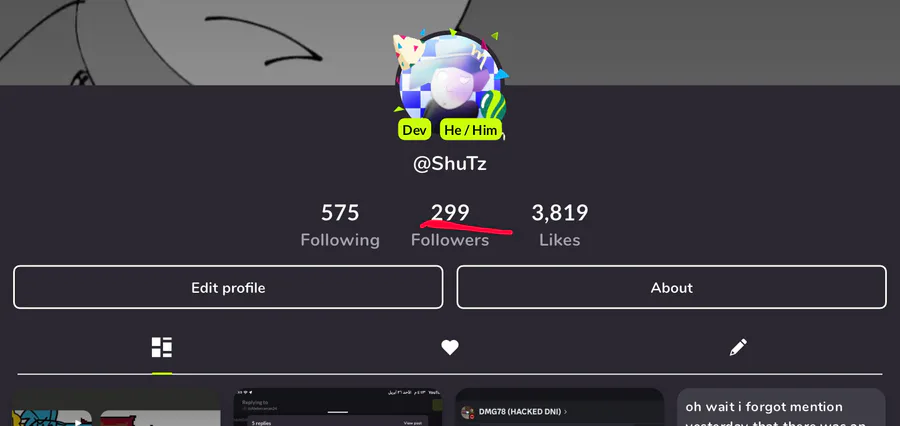Image resolution: width=900 pixels, height=426 pixels.
Task: Click the @ShuTz username text
Action: point(450,164)
